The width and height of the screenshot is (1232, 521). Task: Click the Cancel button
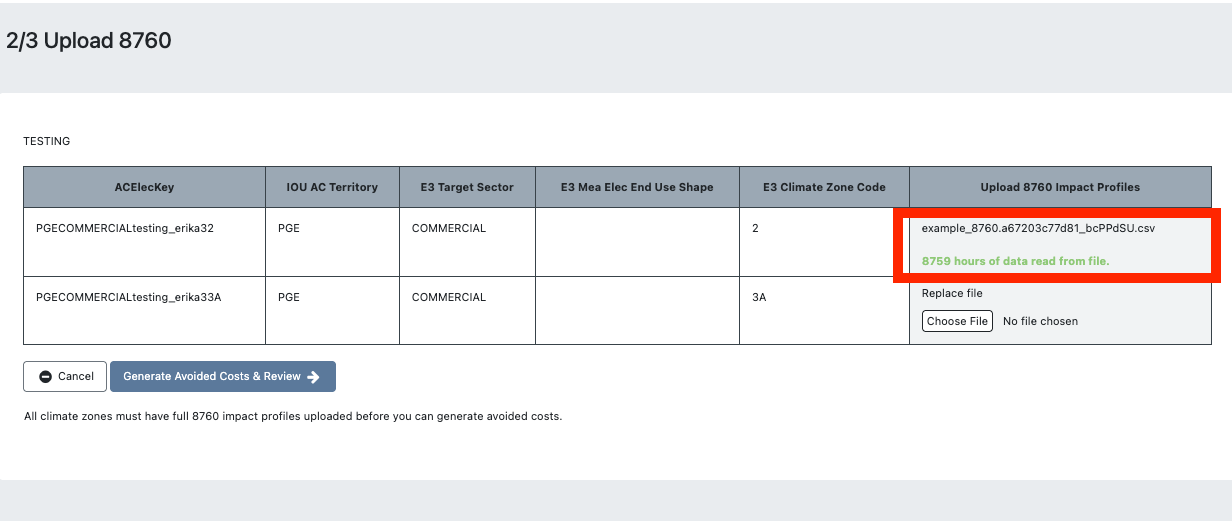coord(67,376)
